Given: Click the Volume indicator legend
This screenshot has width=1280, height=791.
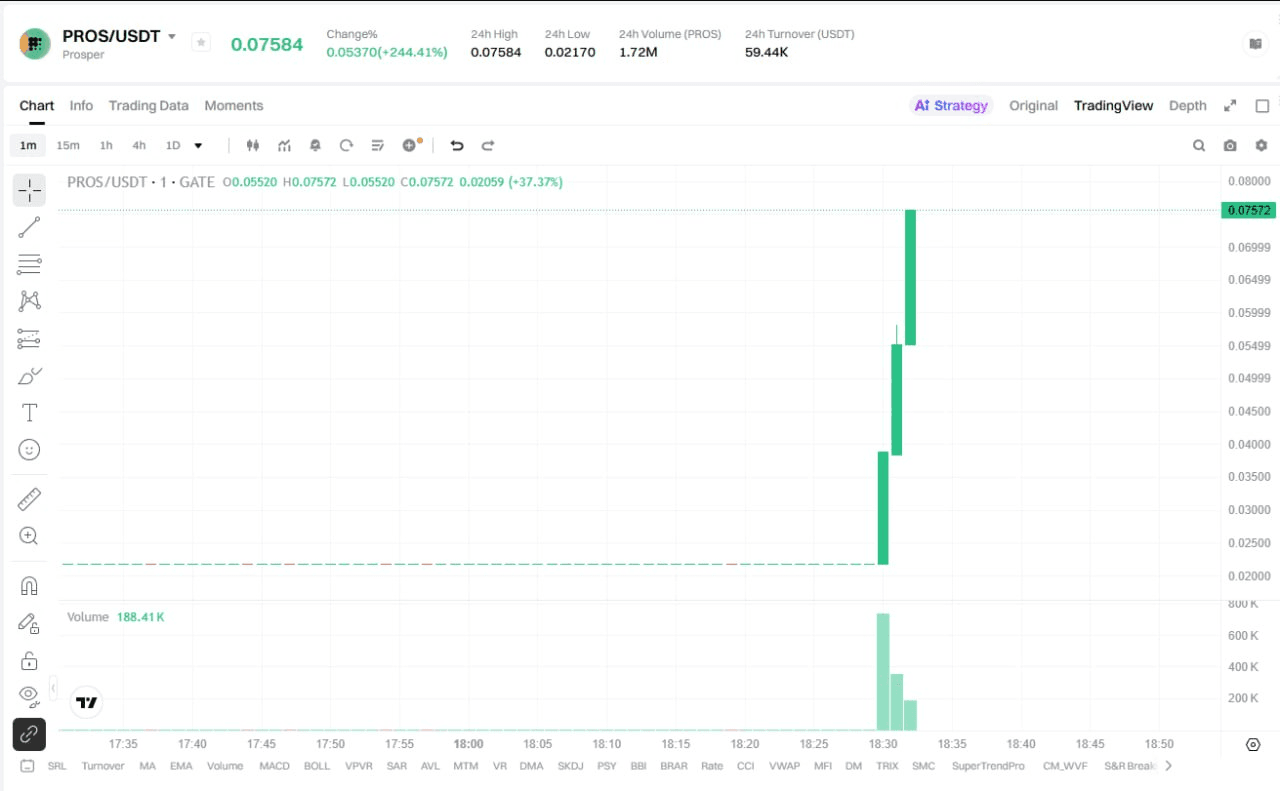Looking at the screenshot, I should [115, 617].
